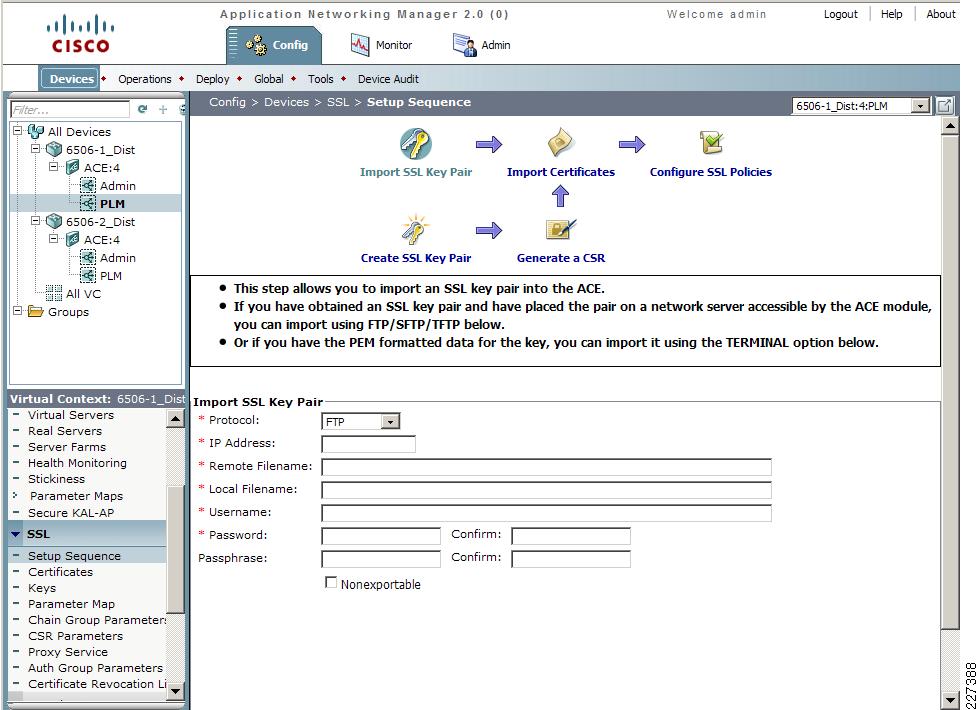Open the Deploy submenu
This screenshot has width=977, height=710.
click(212, 79)
